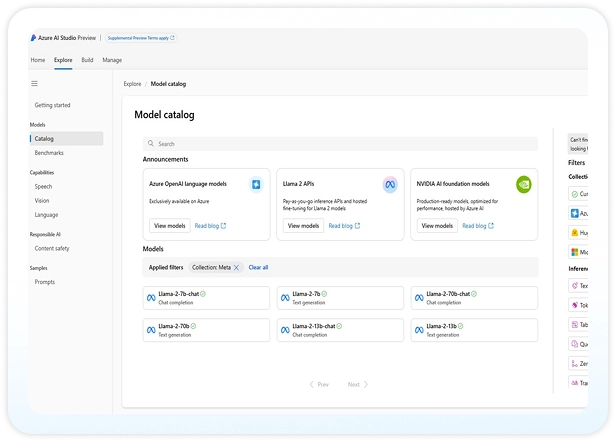Go to Next page of models
The height and width of the screenshot is (442, 616).
[x=357, y=384]
